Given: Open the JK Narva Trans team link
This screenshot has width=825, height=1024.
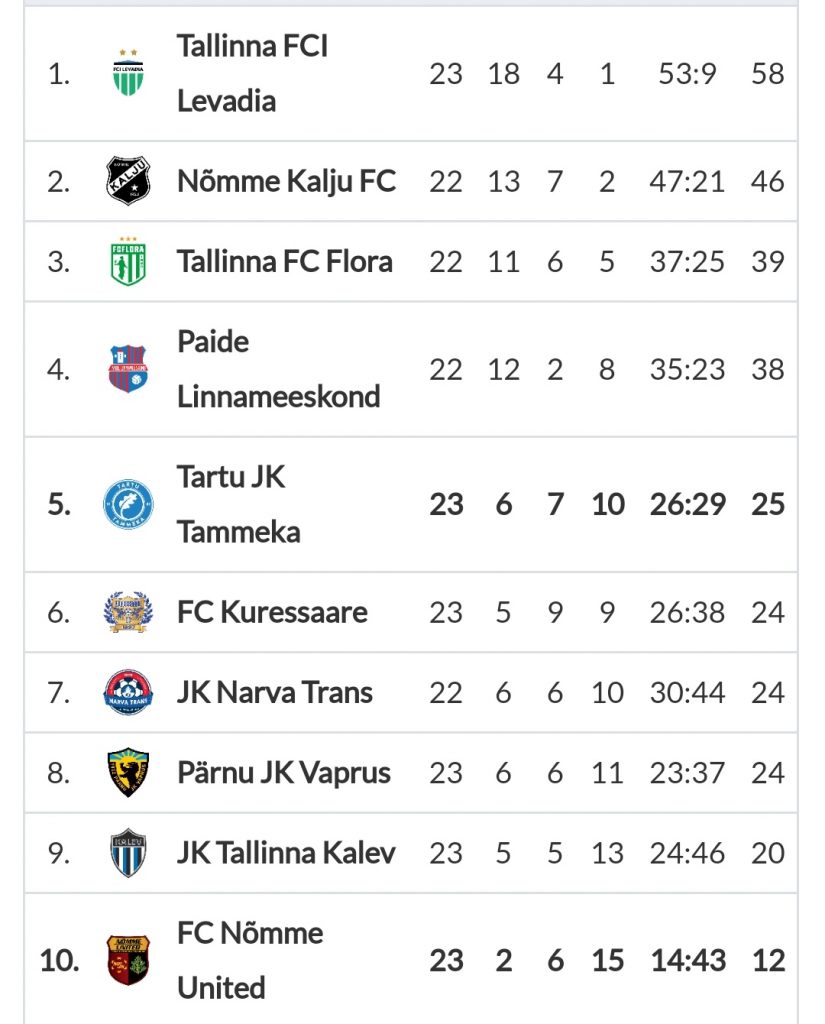Looking at the screenshot, I should tap(274, 692).
